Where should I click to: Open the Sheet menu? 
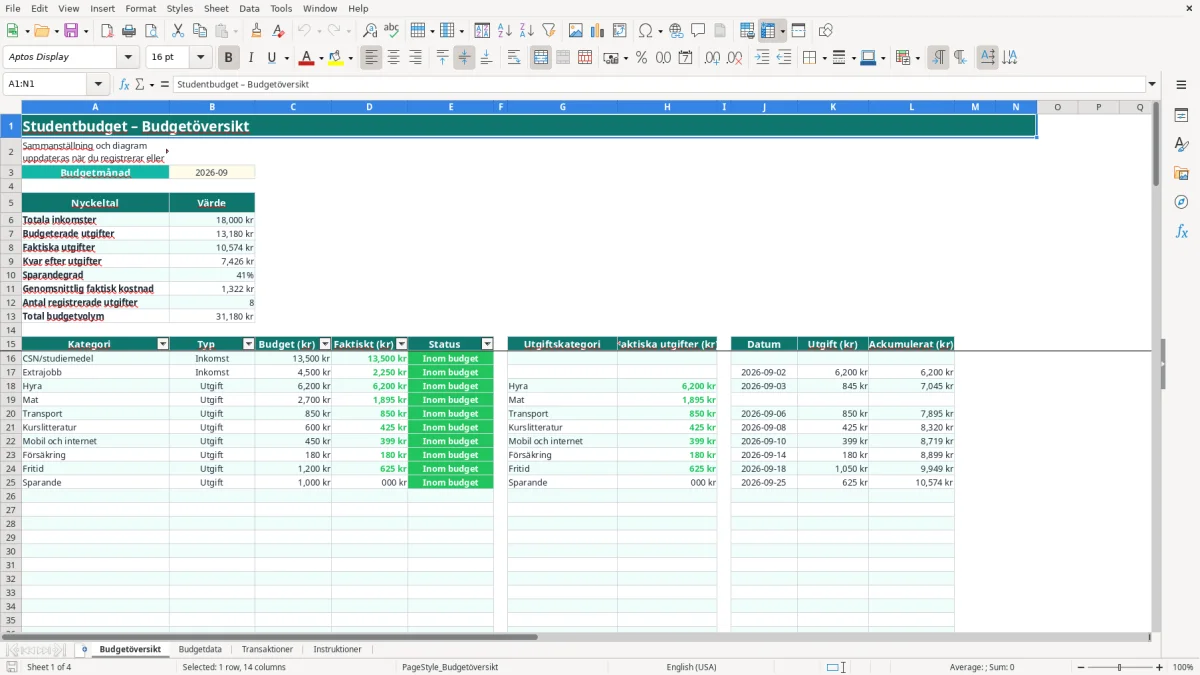click(216, 8)
